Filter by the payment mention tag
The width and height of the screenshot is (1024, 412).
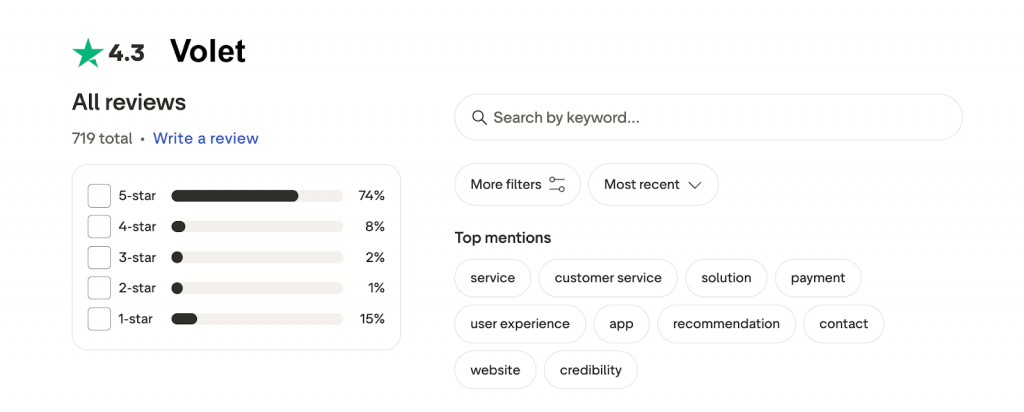[817, 278]
